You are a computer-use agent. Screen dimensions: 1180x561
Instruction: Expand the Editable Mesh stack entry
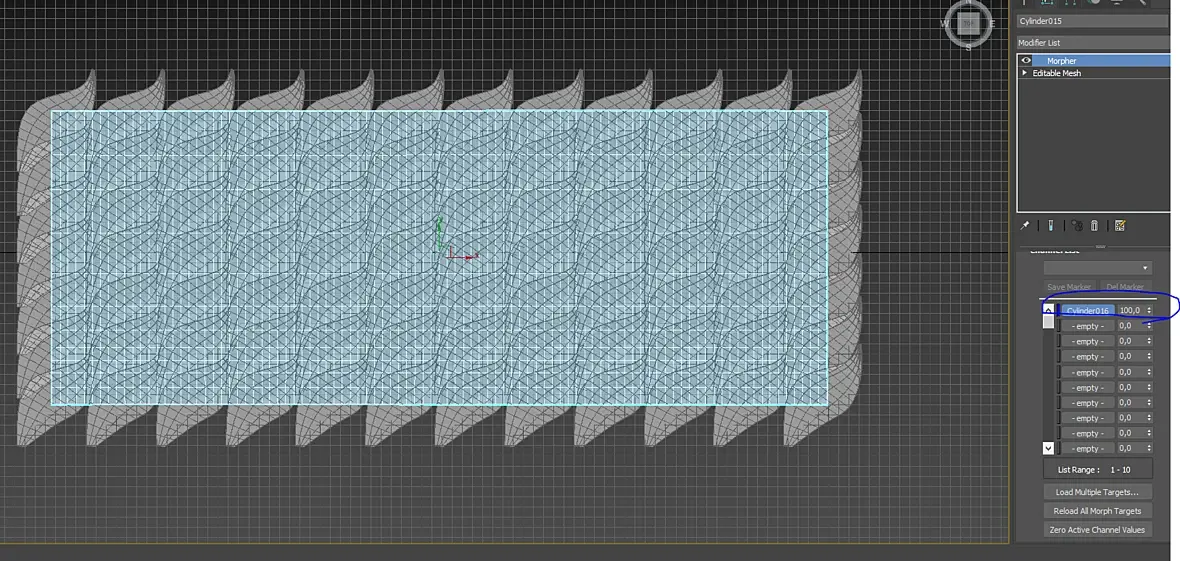coord(1024,73)
